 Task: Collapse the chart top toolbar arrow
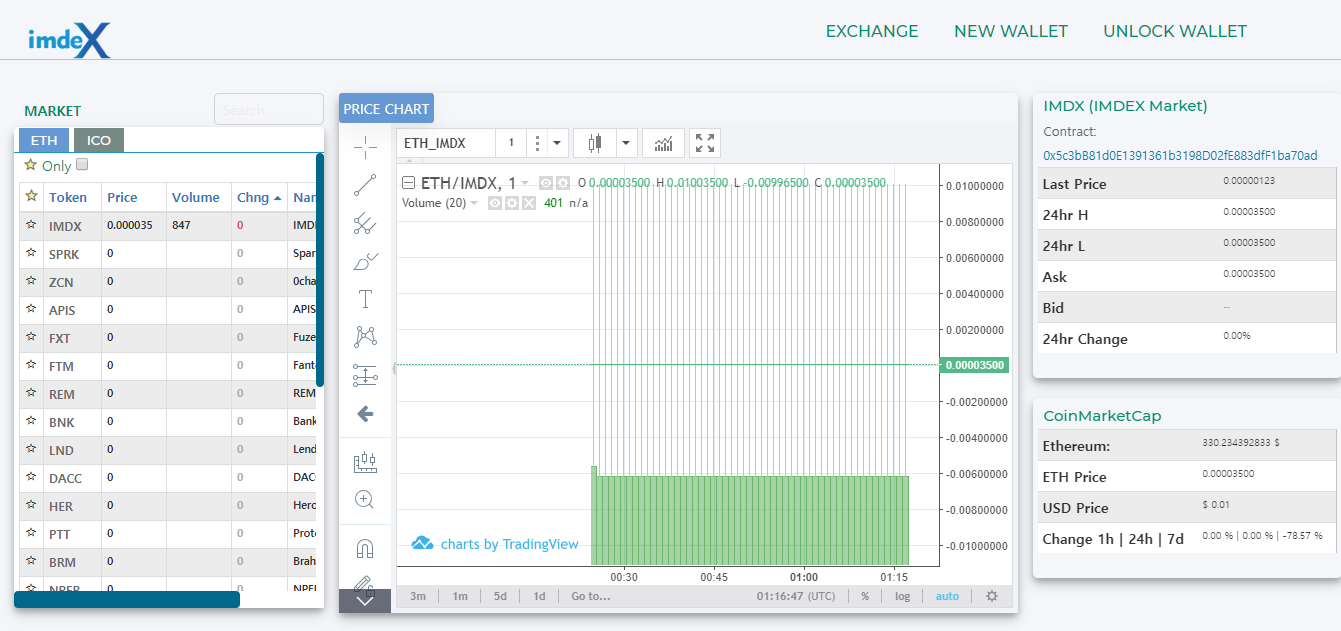tap(408, 160)
